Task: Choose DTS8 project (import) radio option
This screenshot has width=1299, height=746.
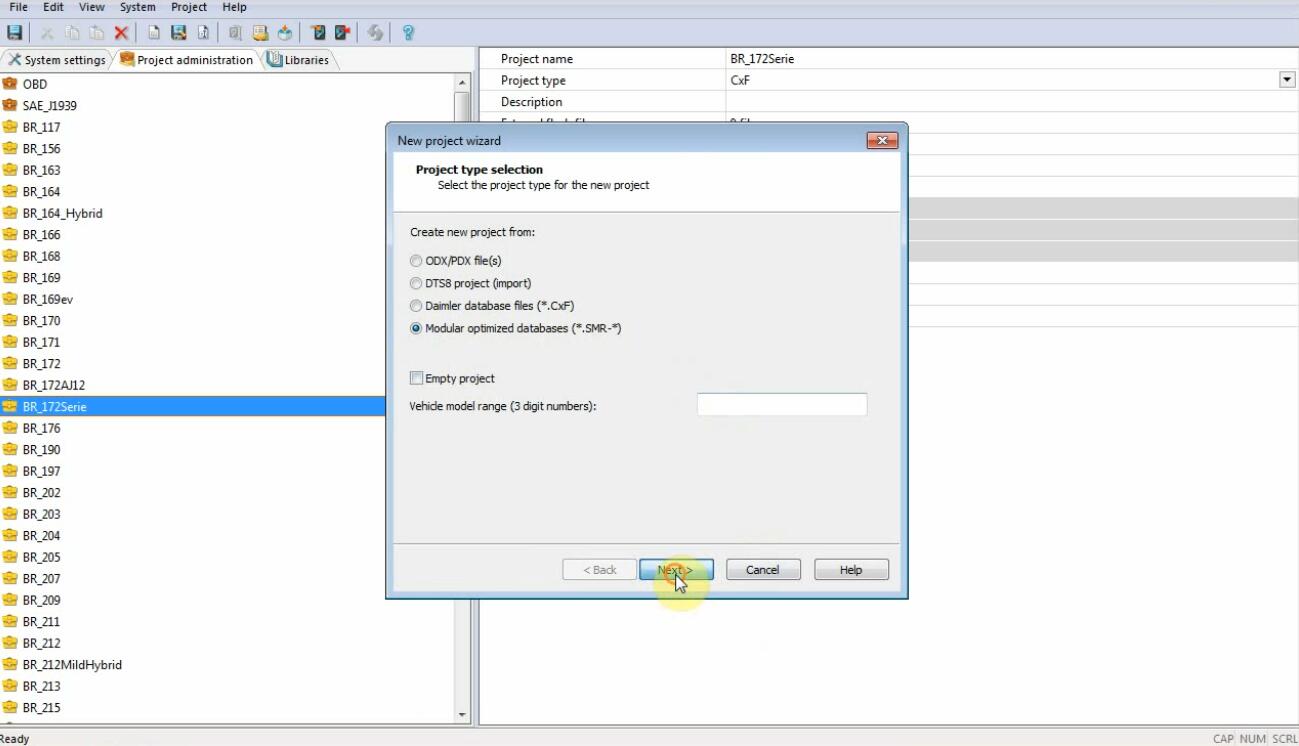Action: pos(416,284)
